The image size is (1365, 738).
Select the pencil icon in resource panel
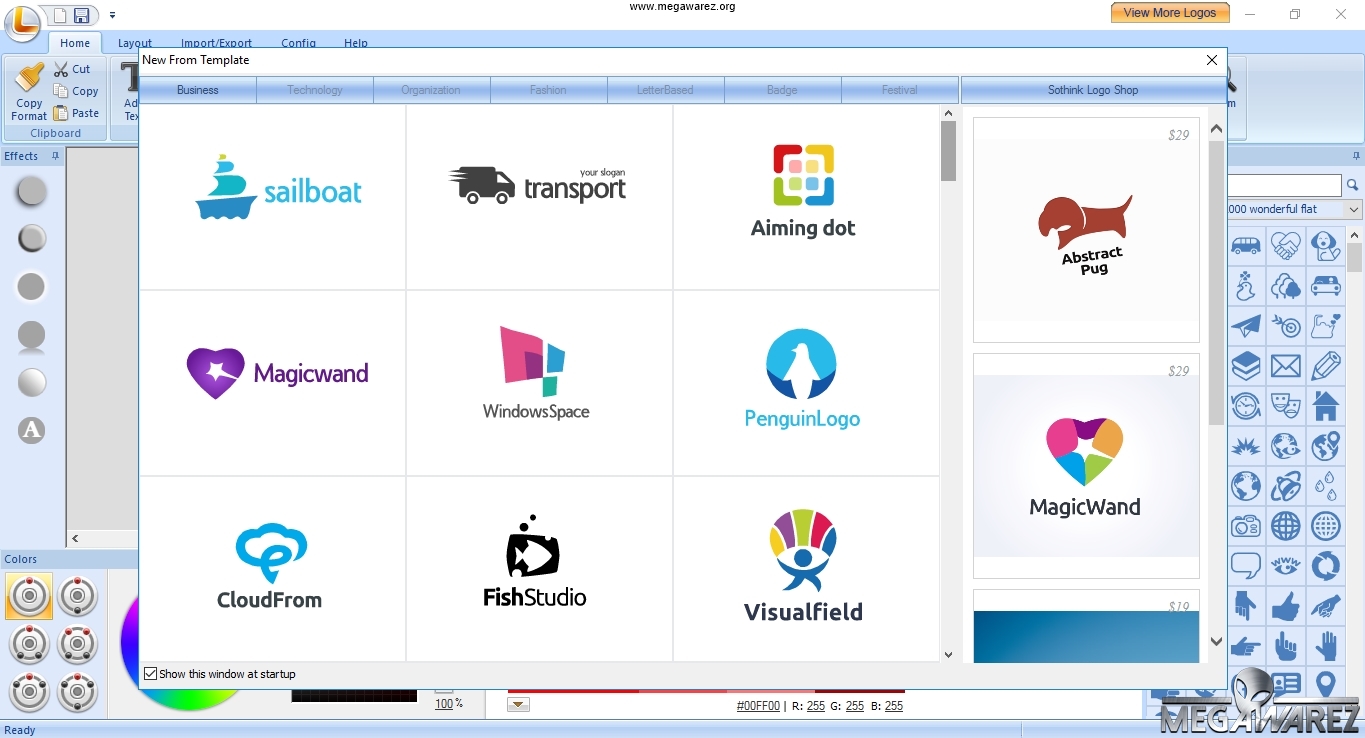coord(1326,366)
